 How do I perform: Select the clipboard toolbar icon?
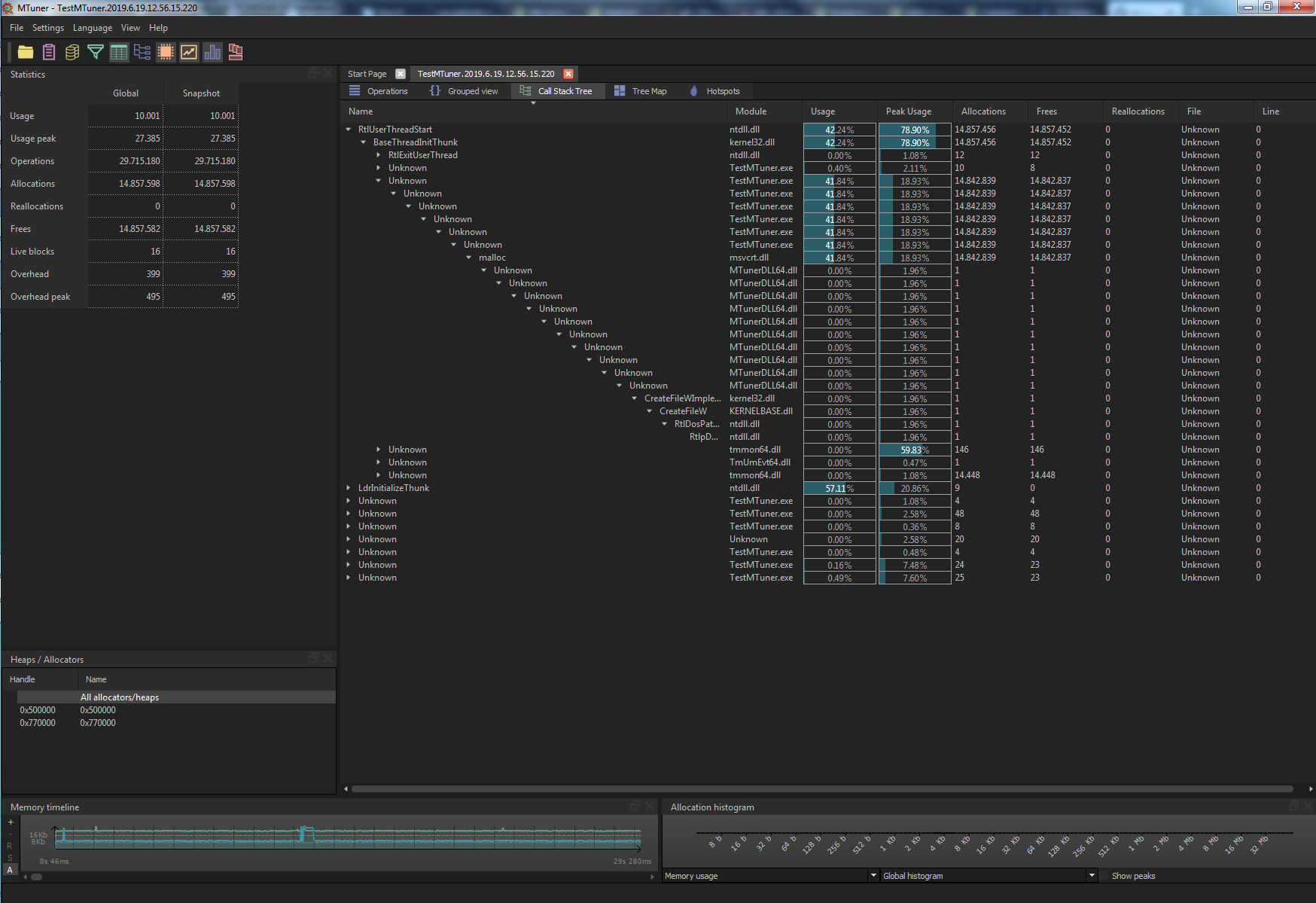click(48, 52)
